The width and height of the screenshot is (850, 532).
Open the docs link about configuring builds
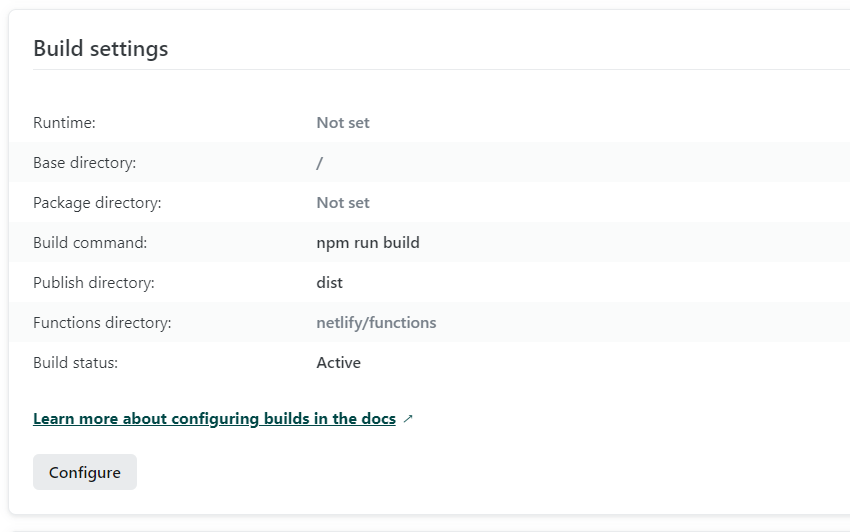tap(215, 419)
